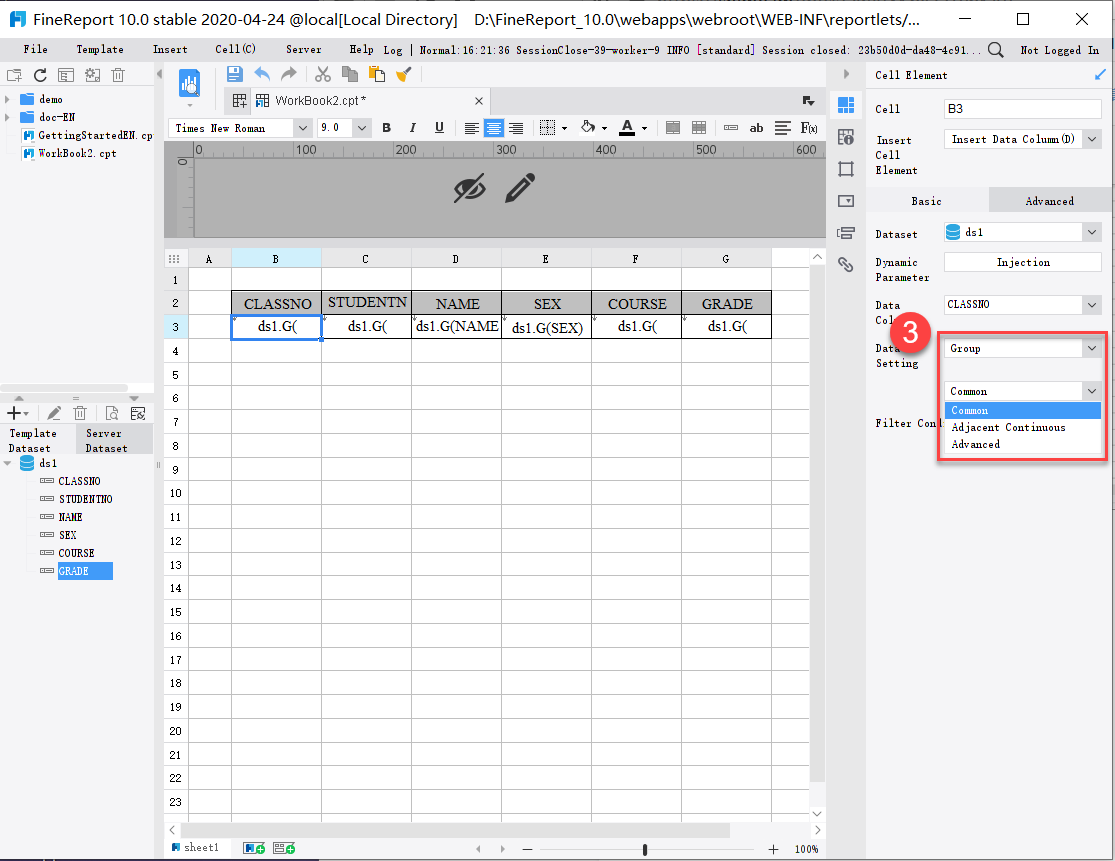Click the pencil edit icon in dataset panel
The image size is (1115, 861).
pyautogui.click(x=54, y=413)
